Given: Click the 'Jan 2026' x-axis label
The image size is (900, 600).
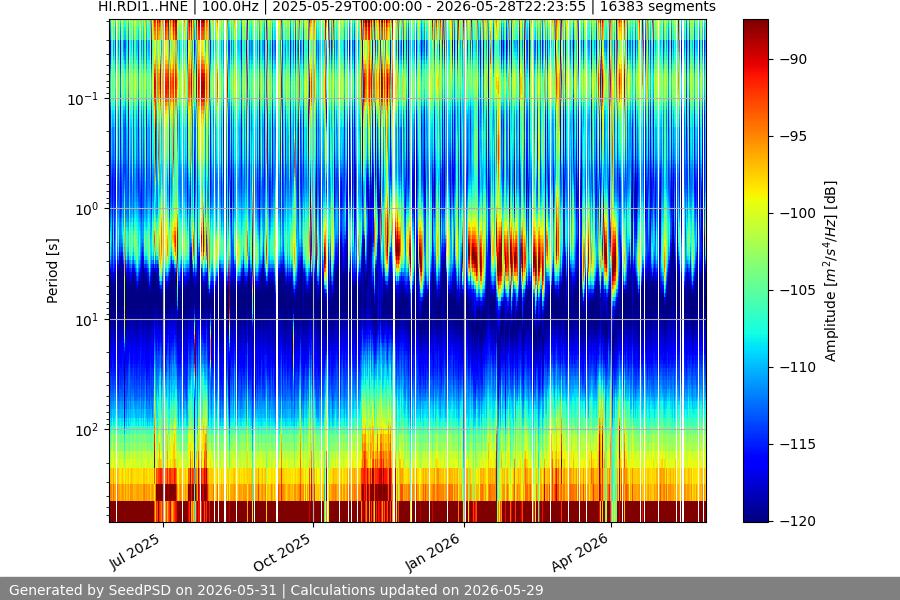Looking at the screenshot, I should pyautogui.click(x=433, y=552).
